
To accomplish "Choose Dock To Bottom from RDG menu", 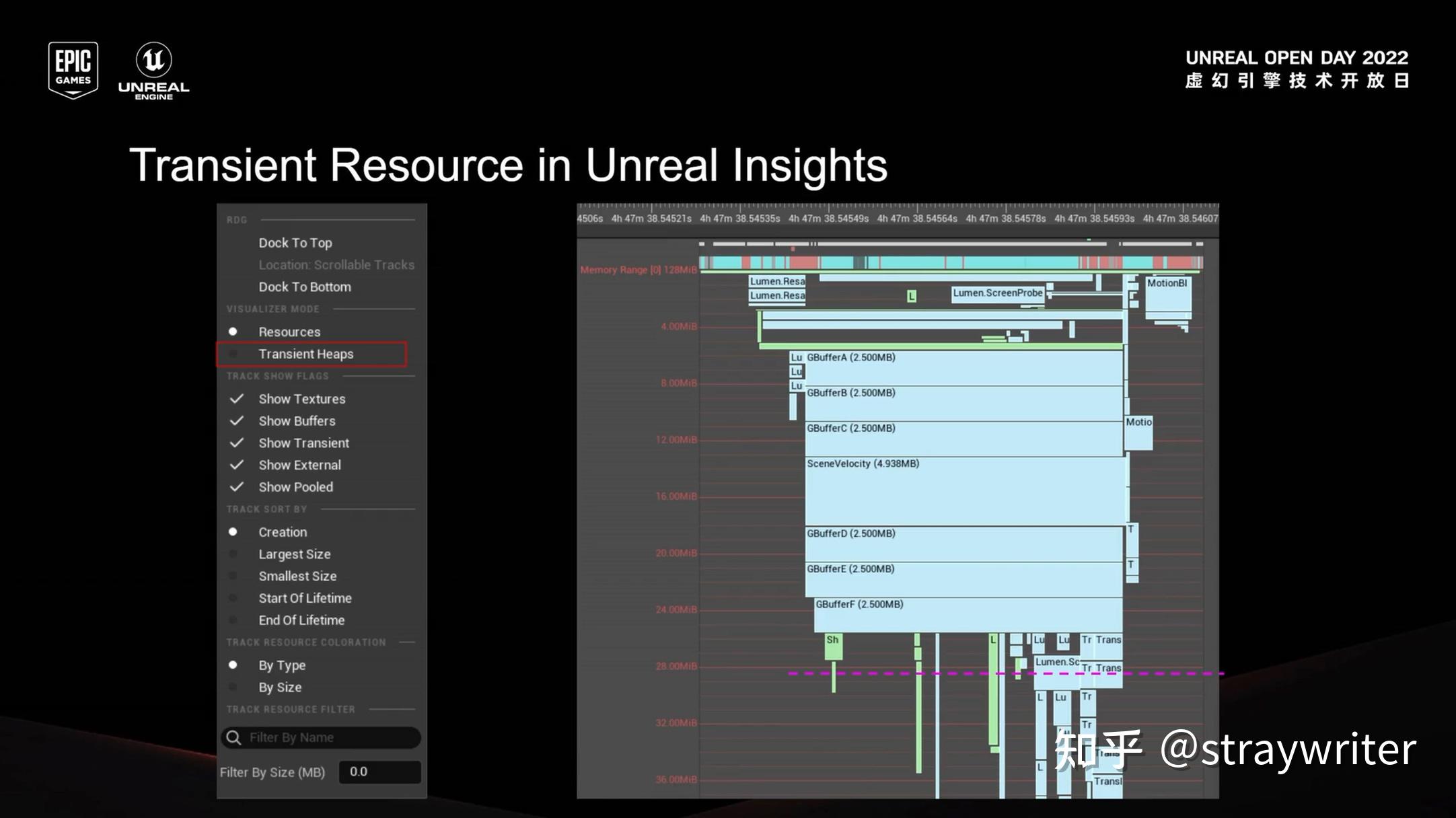I will pos(304,287).
